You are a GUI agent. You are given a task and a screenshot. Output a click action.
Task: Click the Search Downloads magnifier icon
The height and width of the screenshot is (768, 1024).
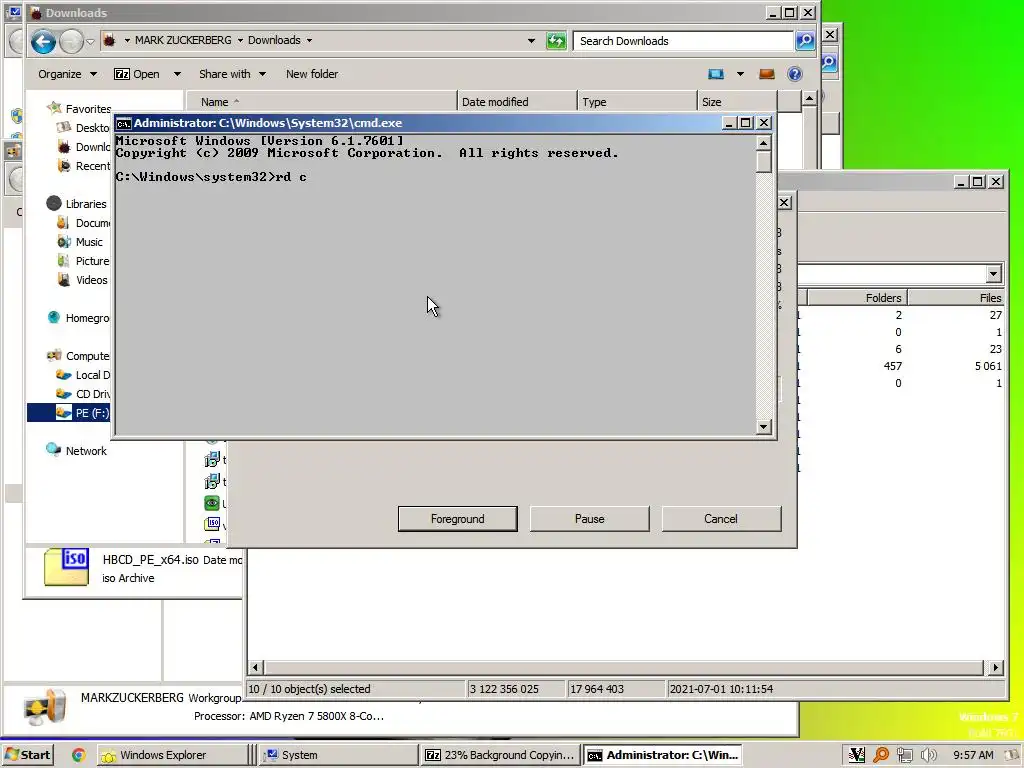click(805, 40)
